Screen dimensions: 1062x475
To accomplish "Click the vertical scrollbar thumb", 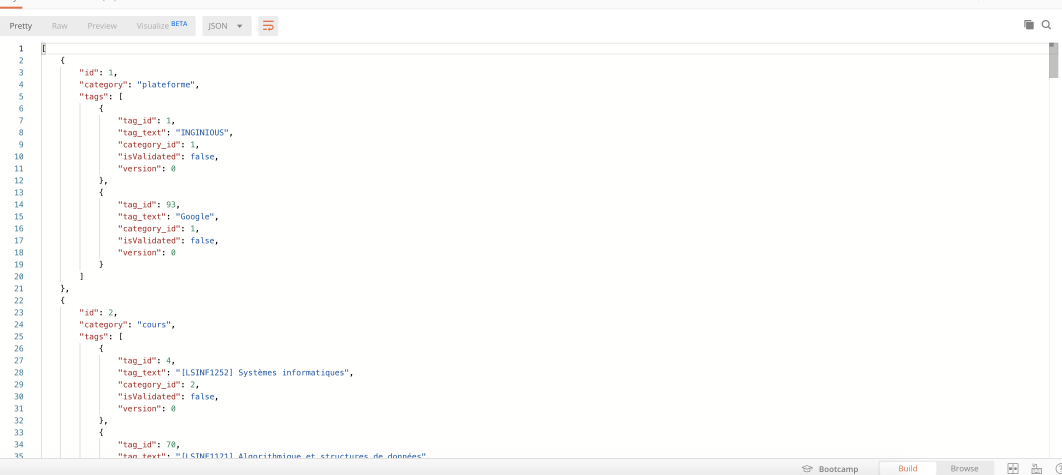I will coord(1053,60).
